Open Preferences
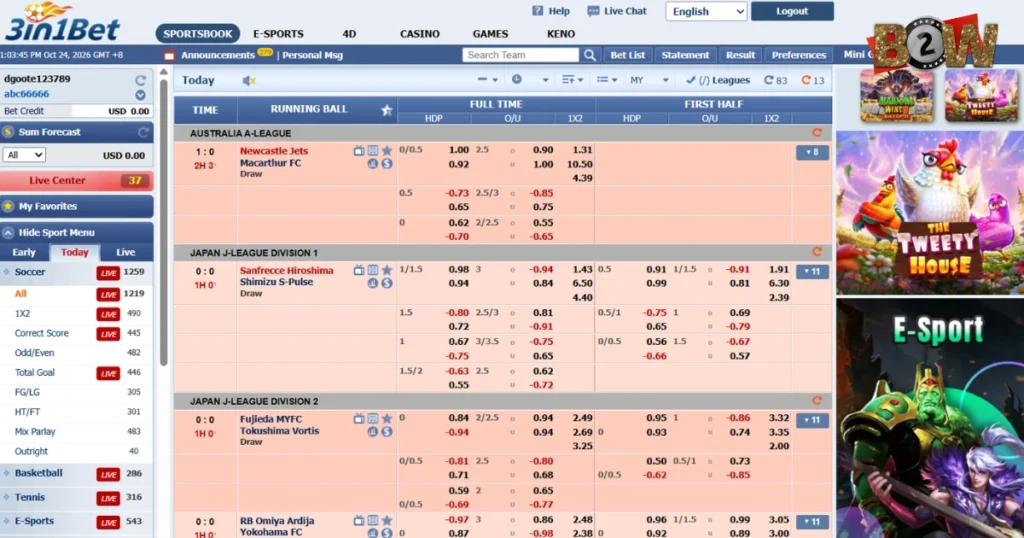Screen dimensions: 1024x538 (799, 55)
